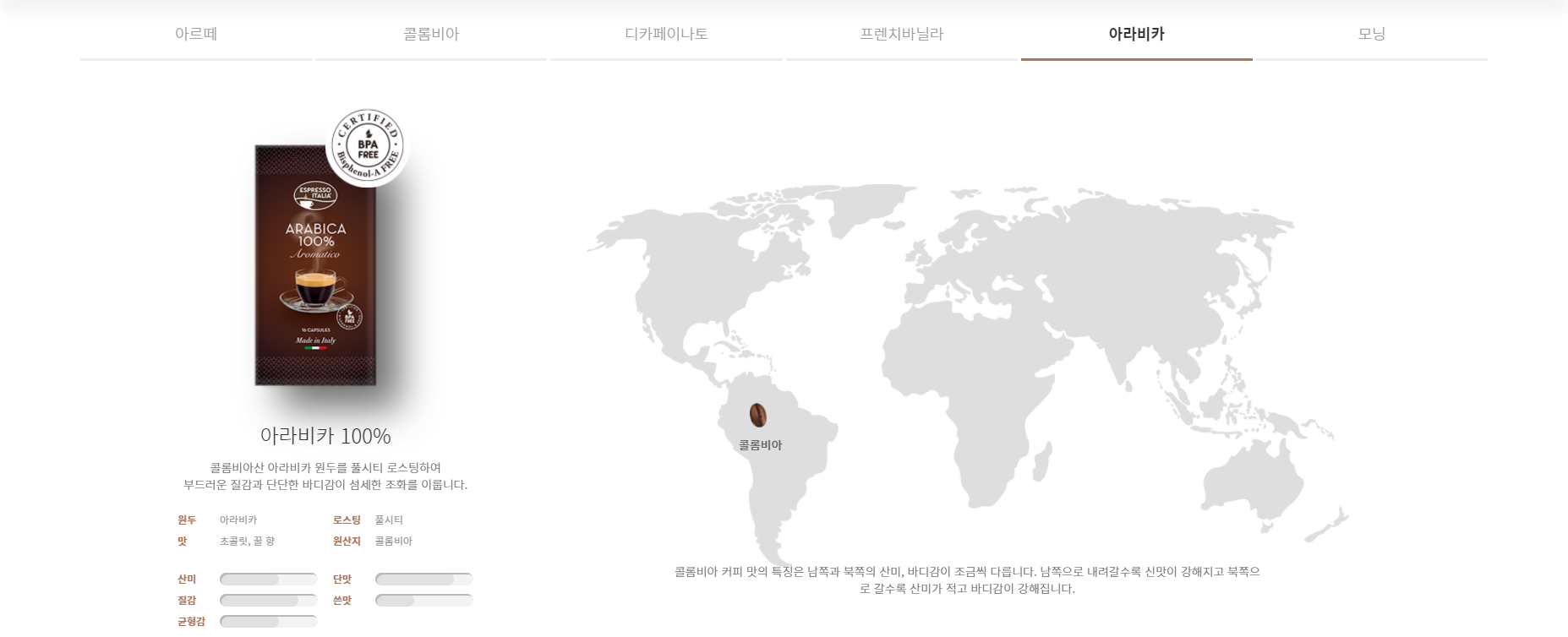
Task: Click the 질감 texture level bar
Action: [x=268, y=600]
